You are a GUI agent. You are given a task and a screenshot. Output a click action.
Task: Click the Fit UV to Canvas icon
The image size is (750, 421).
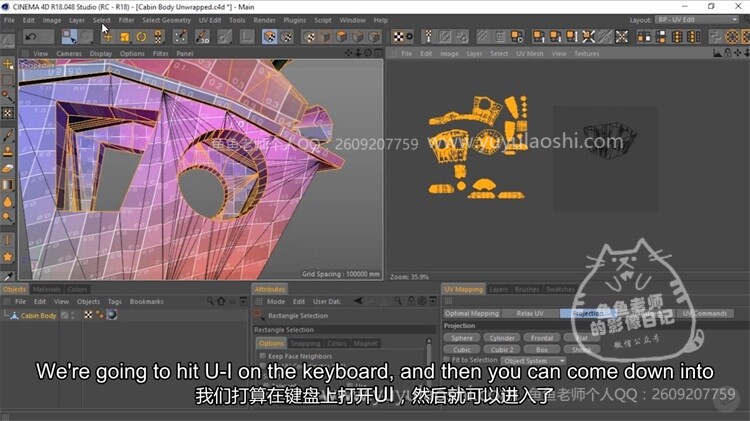click(588, 37)
